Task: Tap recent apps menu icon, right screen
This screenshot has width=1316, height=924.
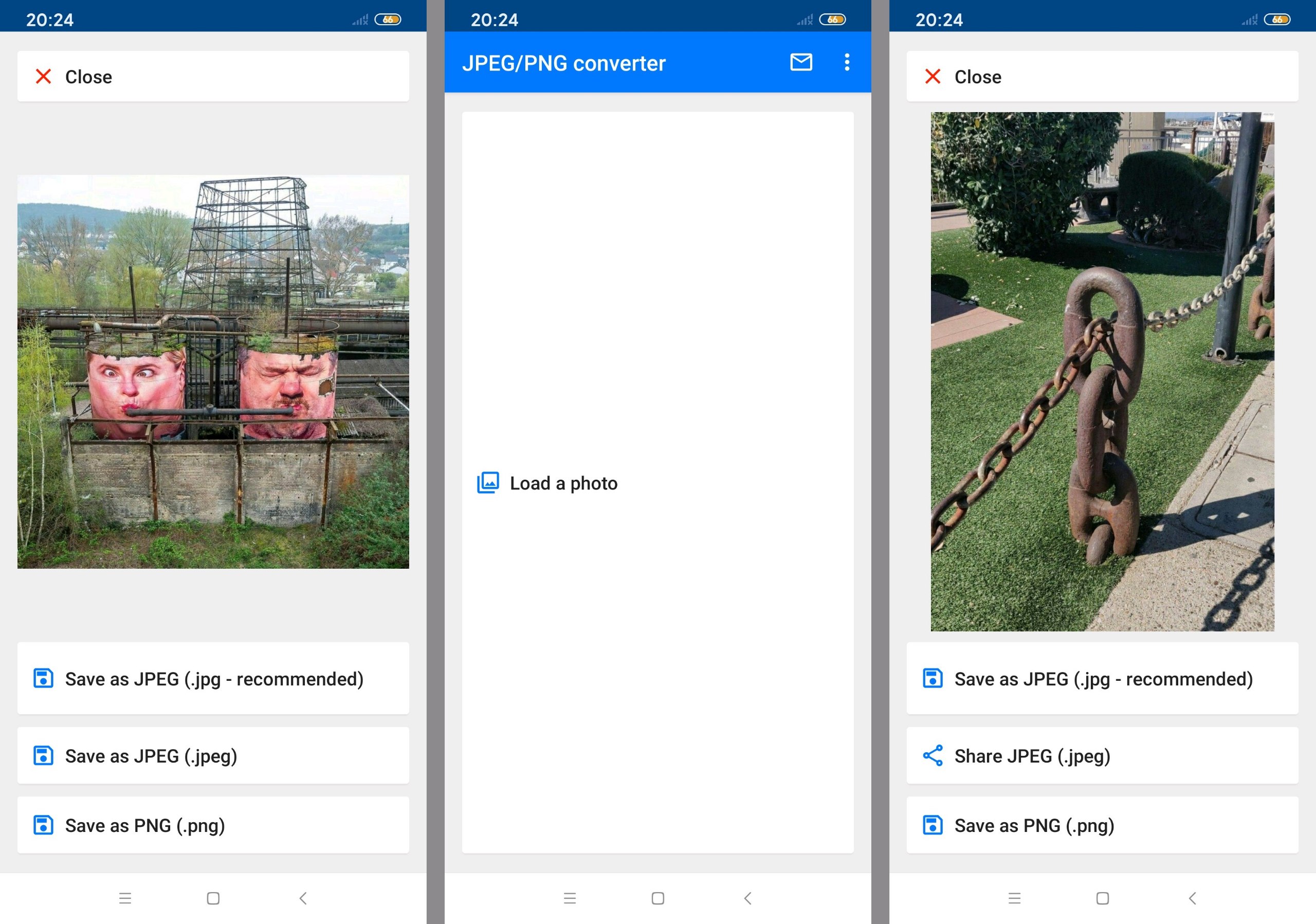Action: [x=1015, y=898]
